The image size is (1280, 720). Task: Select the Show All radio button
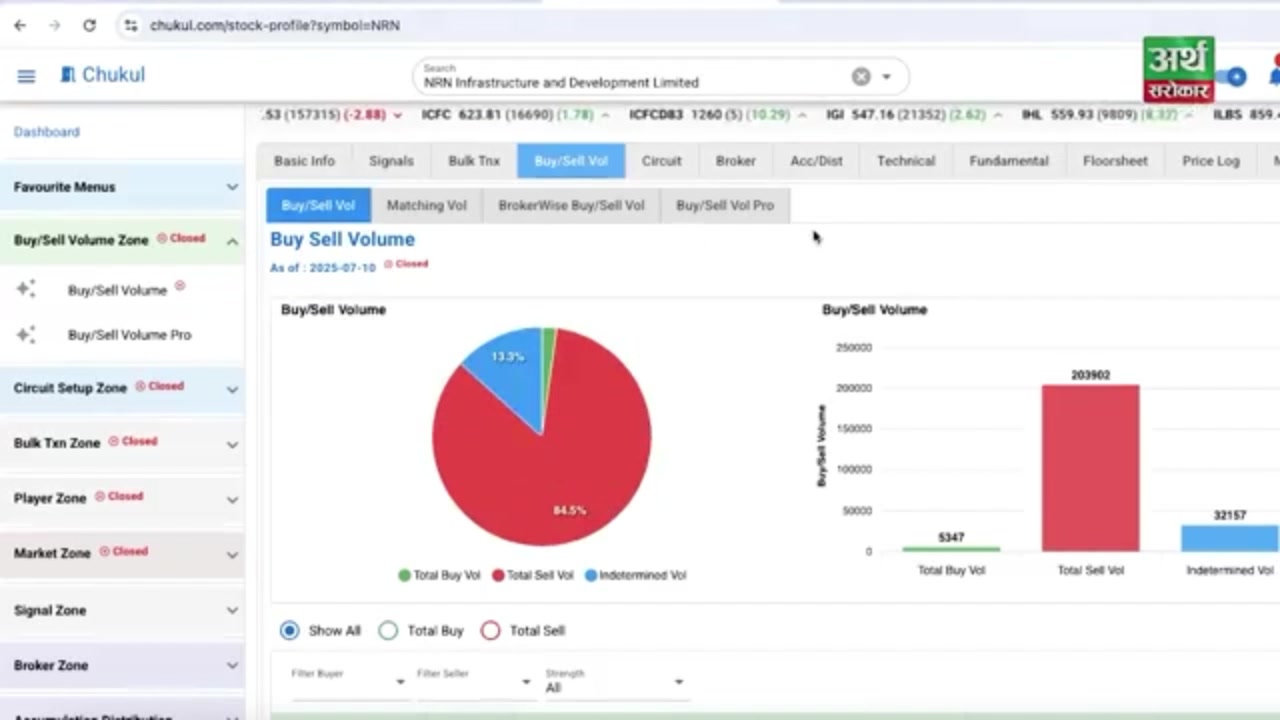click(289, 630)
